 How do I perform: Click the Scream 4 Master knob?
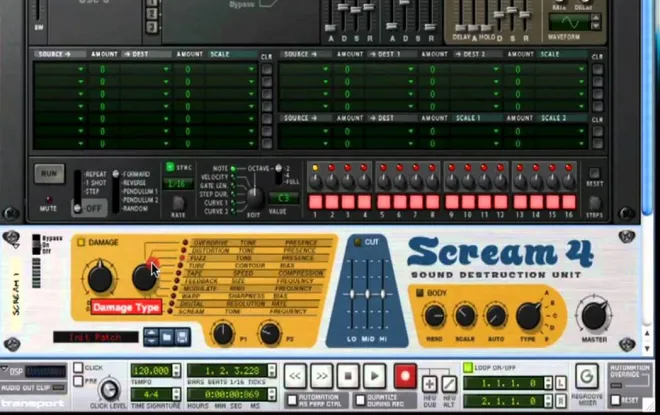point(594,316)
